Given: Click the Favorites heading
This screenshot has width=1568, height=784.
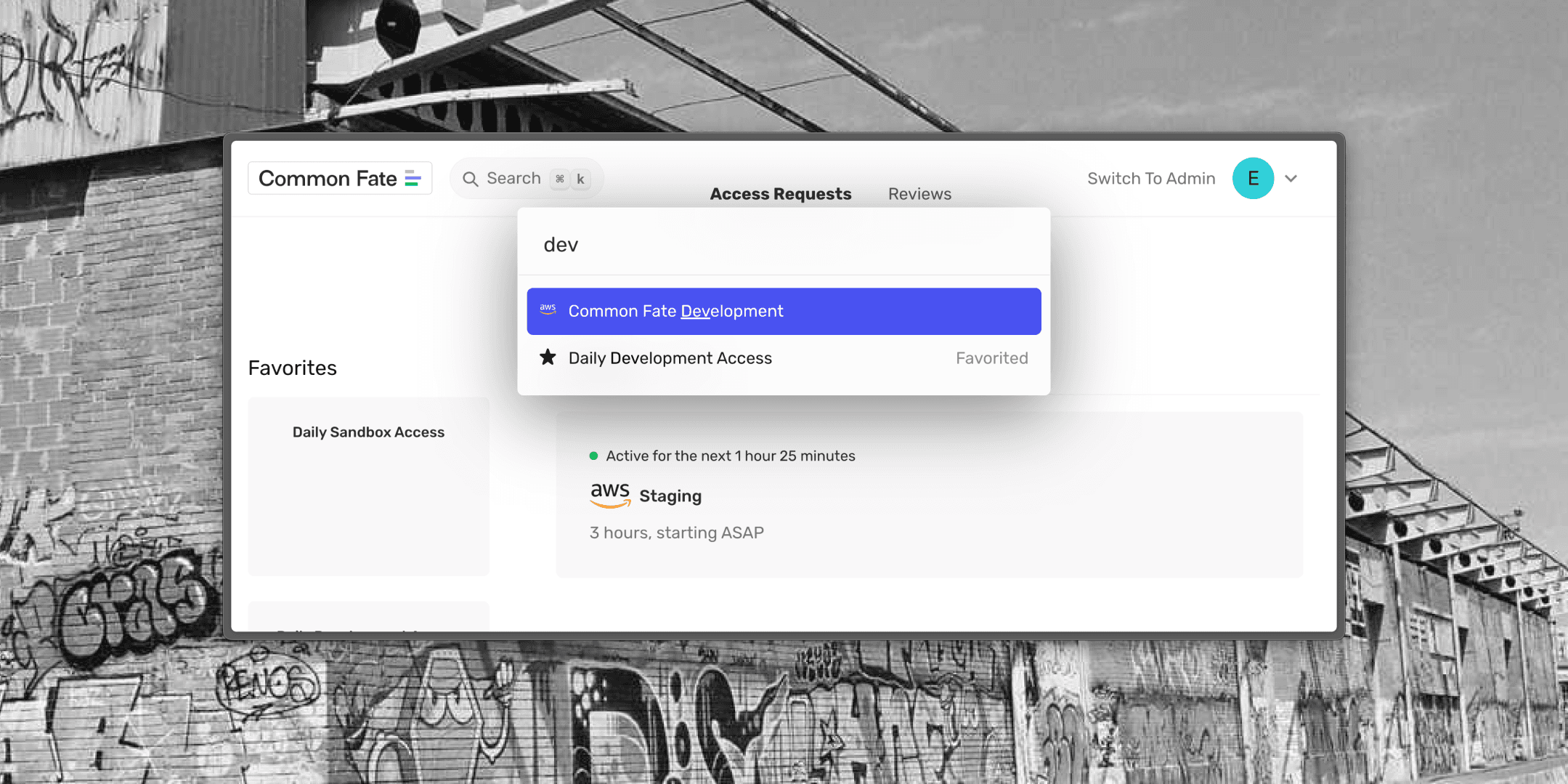Looking at the screenshot, I should (293, 368).
